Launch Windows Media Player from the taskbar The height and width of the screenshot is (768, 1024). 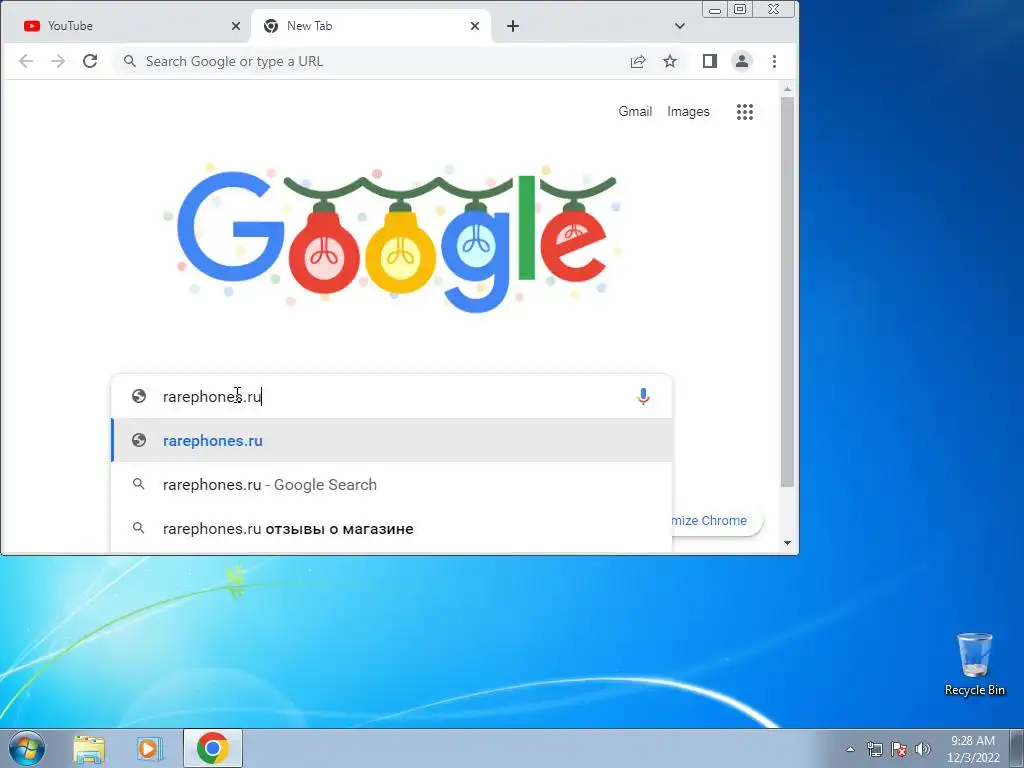149,749
